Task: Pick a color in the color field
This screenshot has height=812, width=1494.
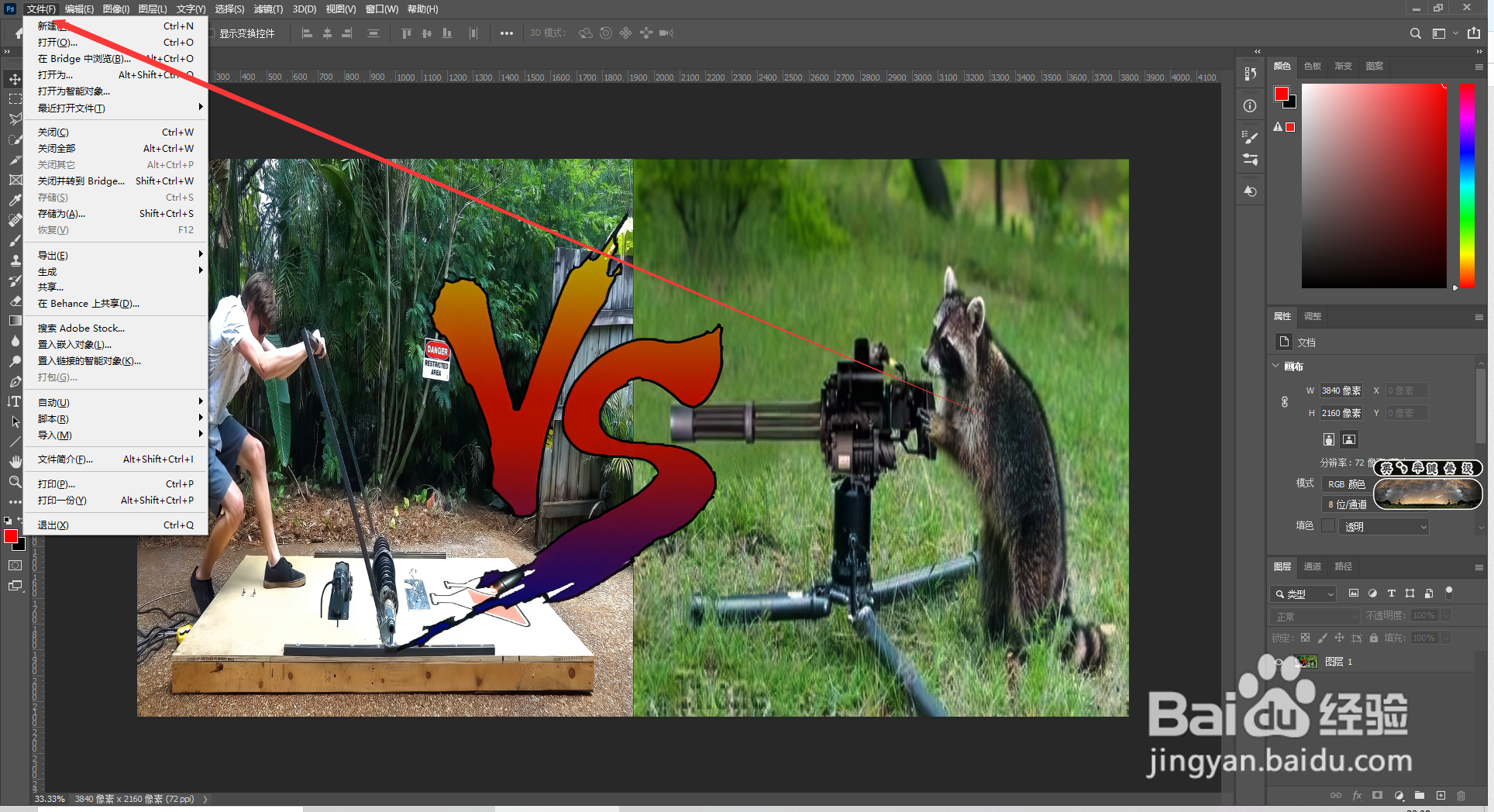Action: click(x=1374, y=186)
